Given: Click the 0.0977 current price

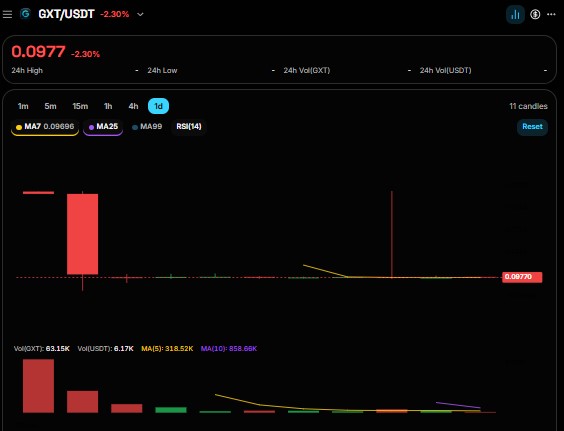Looking at the screenshot, I should tap(38, 52).
